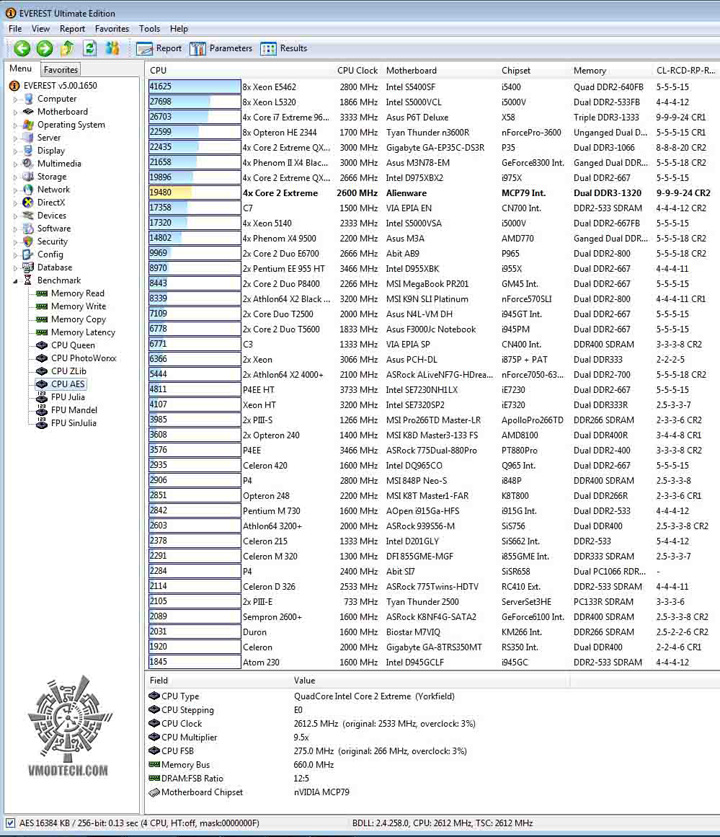Click the green Back arrow toolbar icon
720x837 pixels.
pos(22,49)
